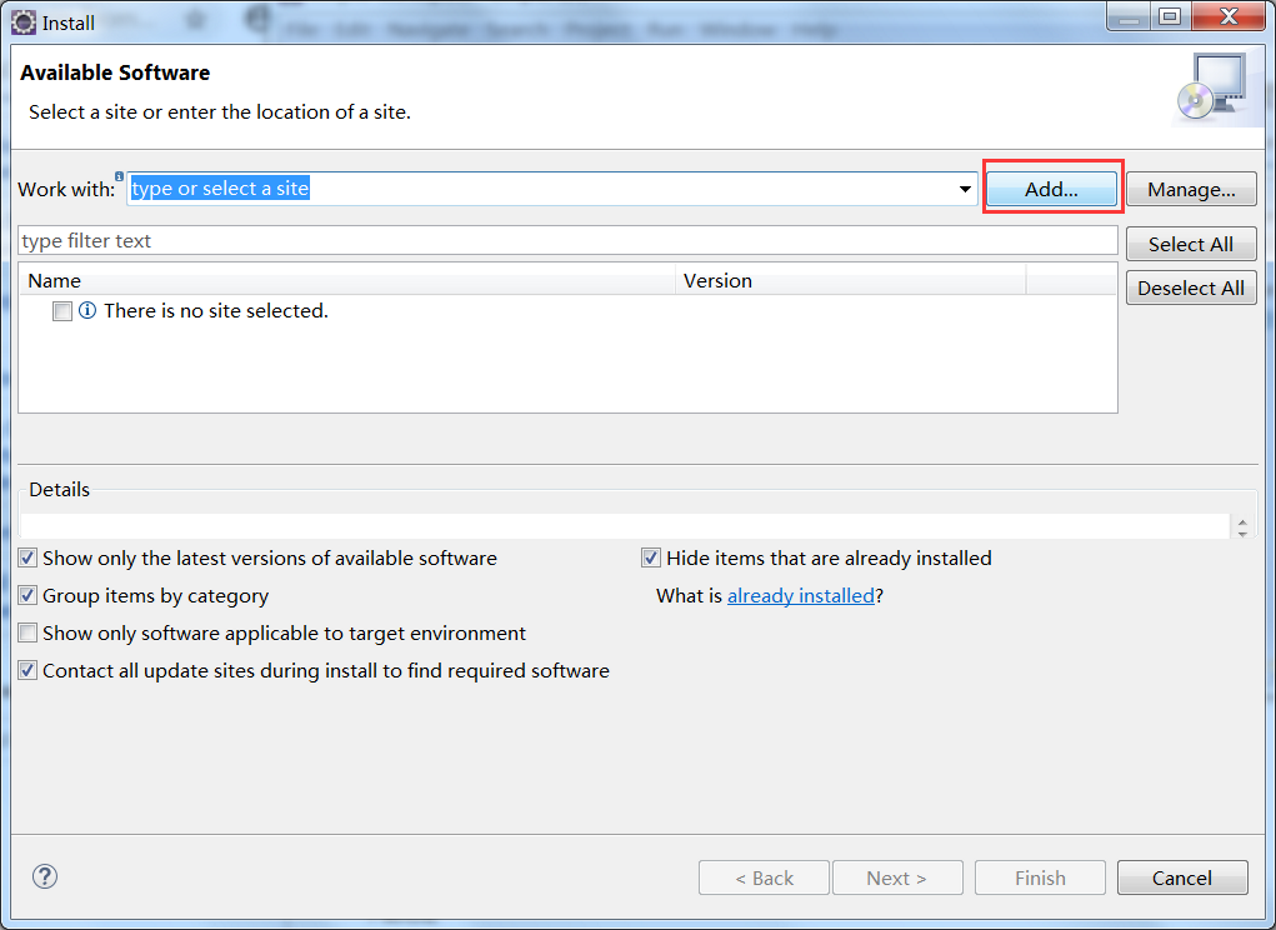Open the Manage... sites dialog
Viewport: 1276px width, 930px height.
click(x=1191, y=189)
